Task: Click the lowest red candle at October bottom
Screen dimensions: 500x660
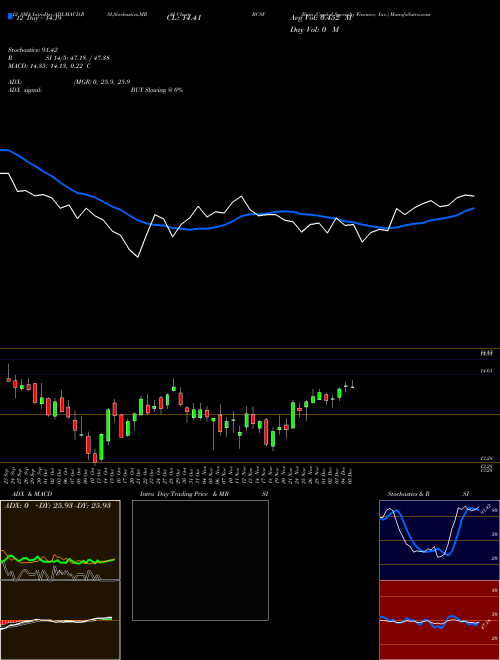Action: click(x=95, y=458)
